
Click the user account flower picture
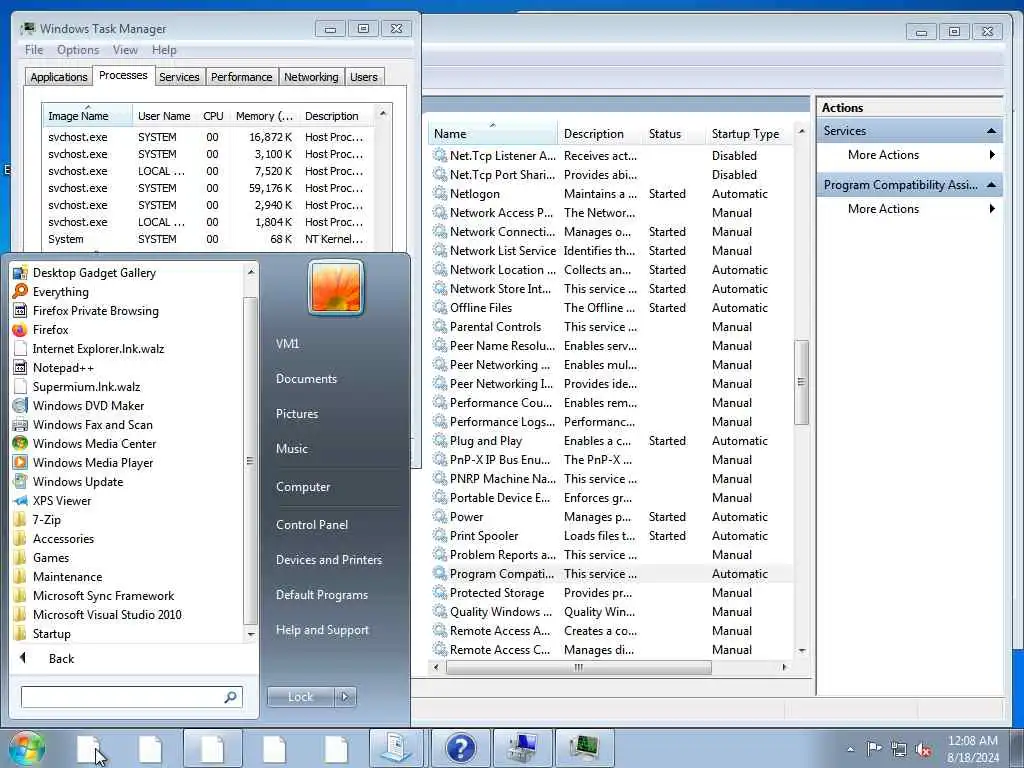tap(336, 287)
